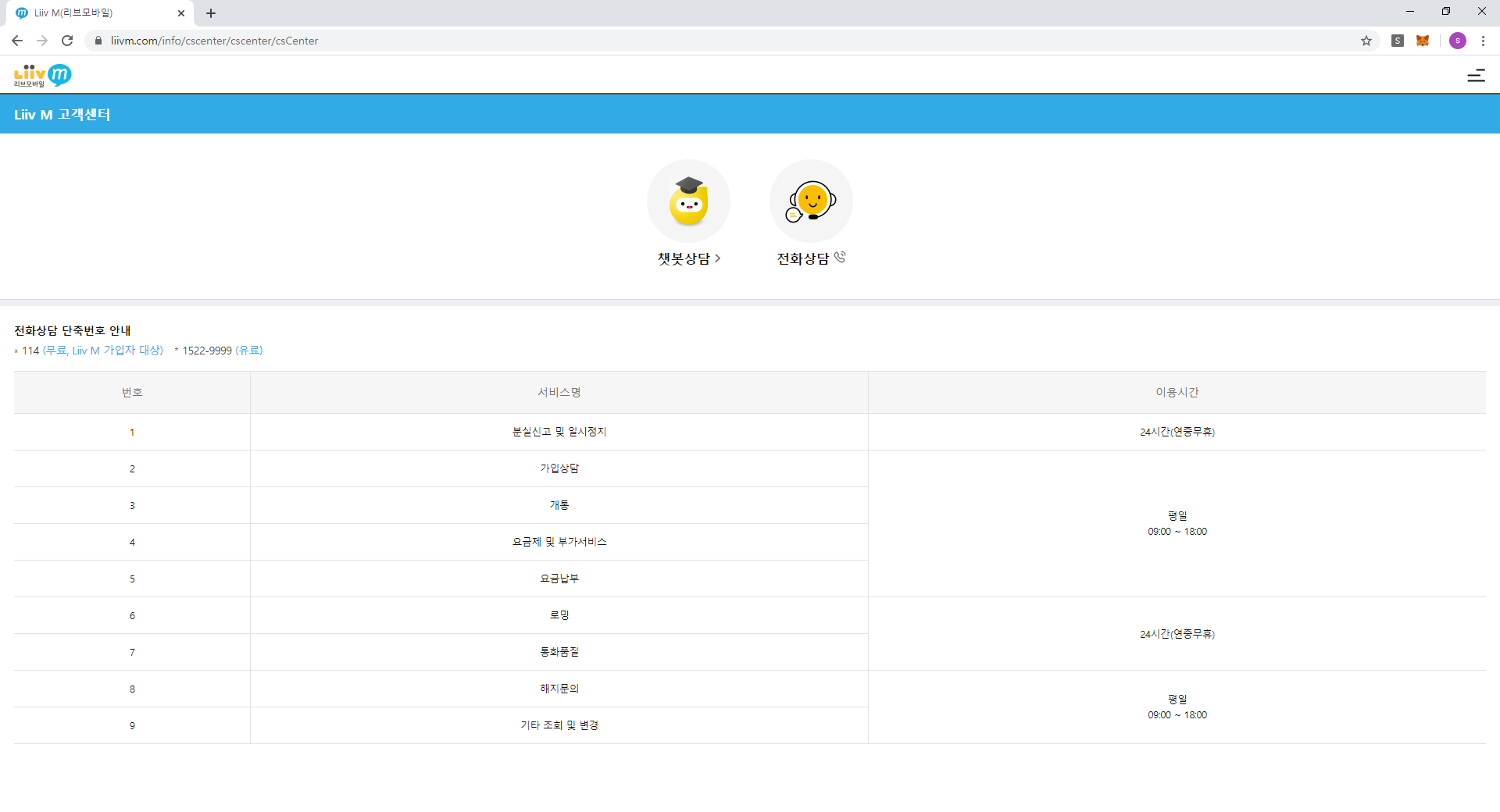Click the 개통 cell
This screenshot has width=1500, height=812.
[559, 505]
